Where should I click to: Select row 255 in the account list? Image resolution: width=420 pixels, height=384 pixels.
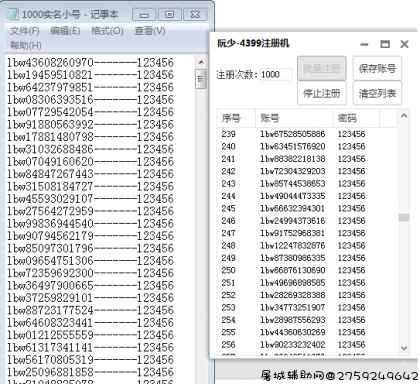[307, 332]
